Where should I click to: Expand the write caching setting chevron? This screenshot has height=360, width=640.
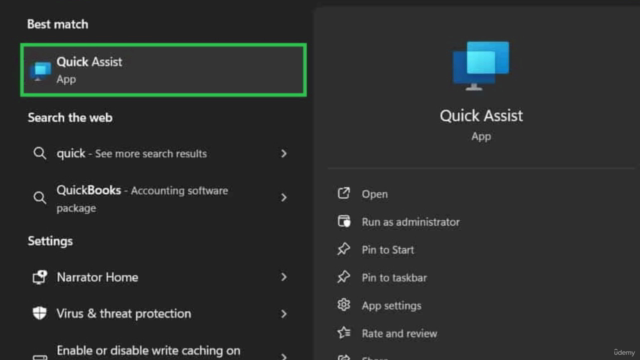coord(284,356)
